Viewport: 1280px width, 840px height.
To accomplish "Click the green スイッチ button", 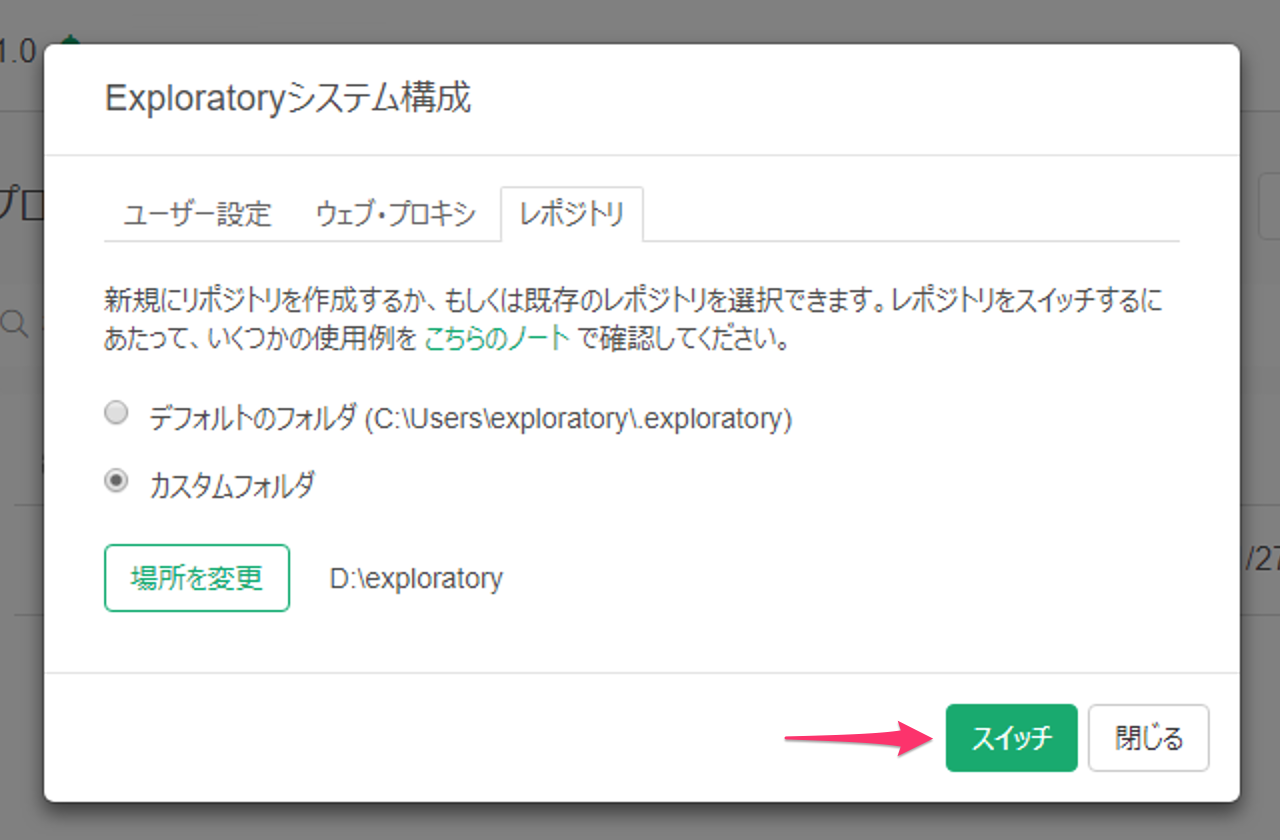I will (1011, 738).
